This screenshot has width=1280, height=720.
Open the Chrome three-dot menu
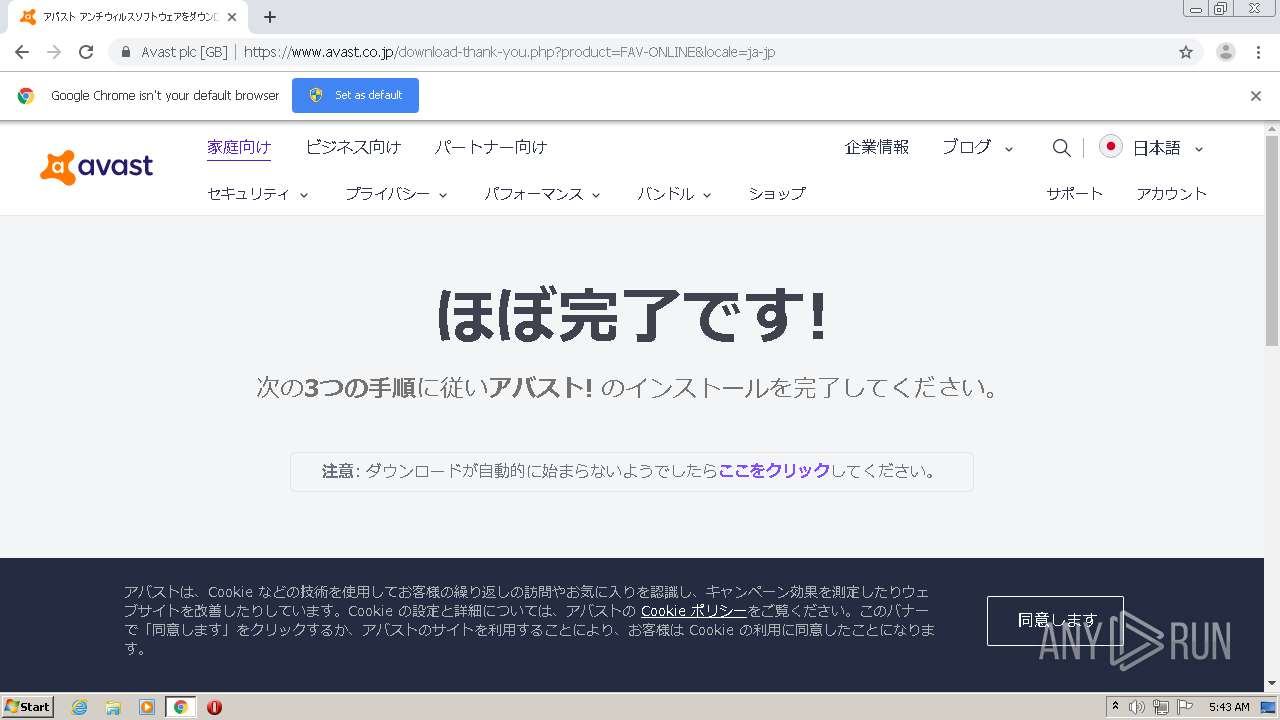click(1259, 52)
